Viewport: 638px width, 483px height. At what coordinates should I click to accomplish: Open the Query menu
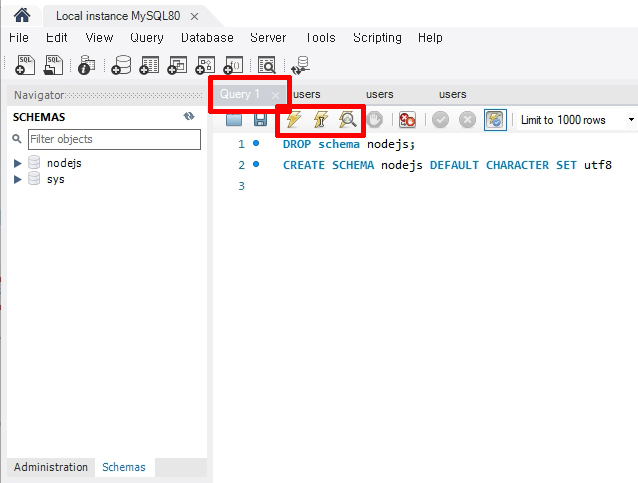click(147, 37)
